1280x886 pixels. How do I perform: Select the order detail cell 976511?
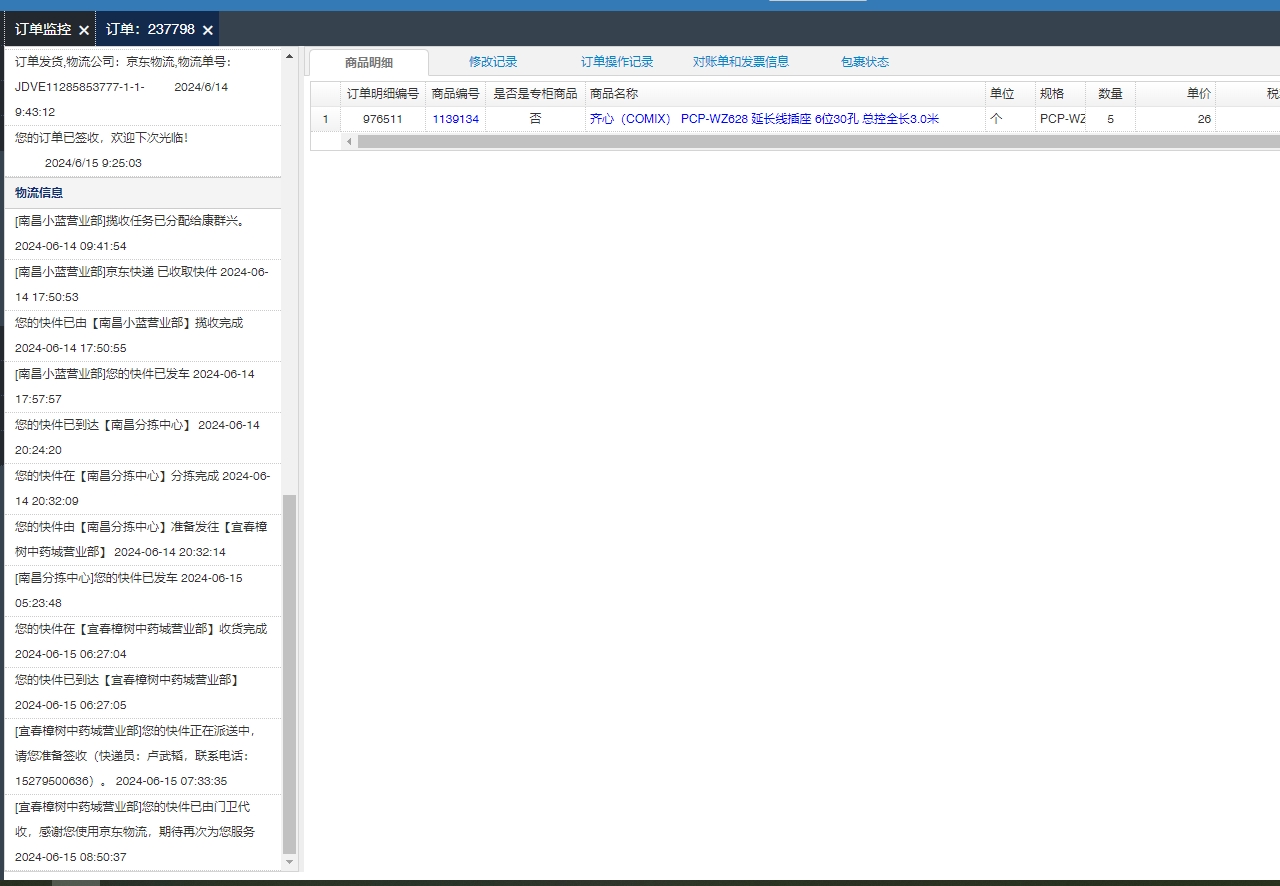383,118
